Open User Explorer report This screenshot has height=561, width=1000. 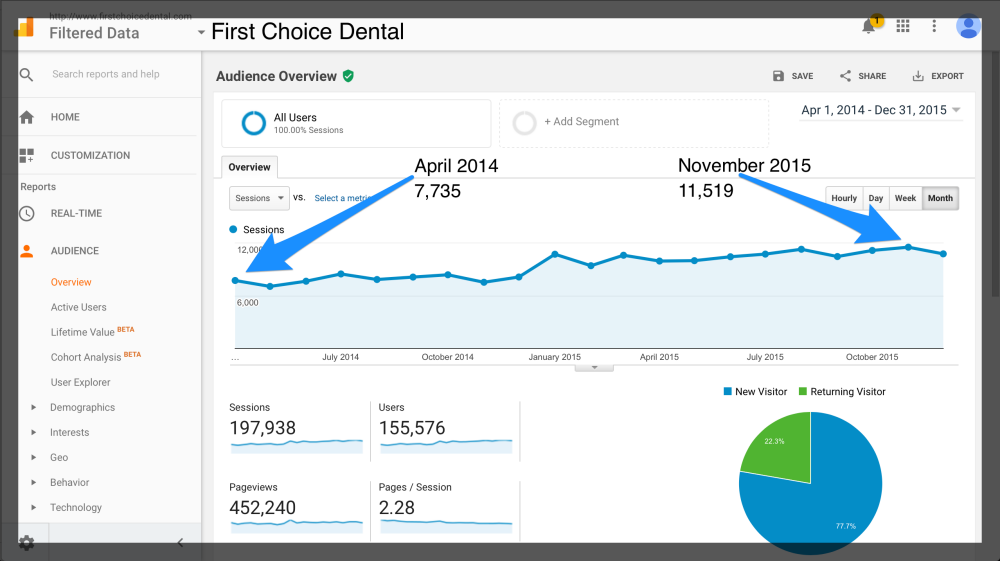point(80,382)
